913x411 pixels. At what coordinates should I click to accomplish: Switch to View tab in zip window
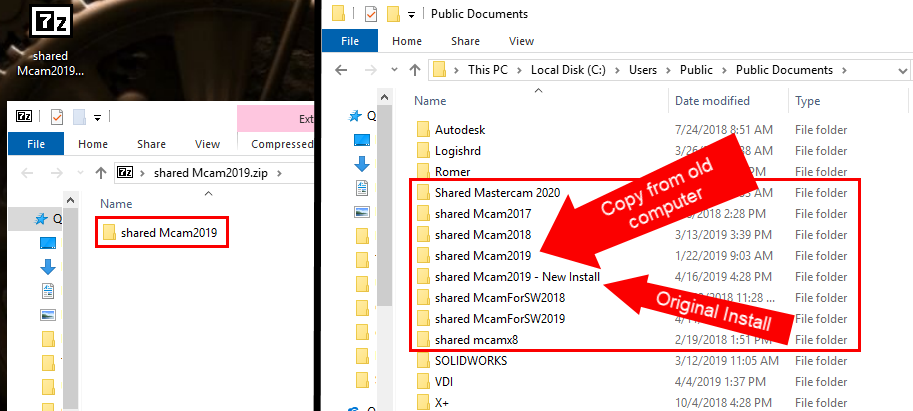point(207,144)
